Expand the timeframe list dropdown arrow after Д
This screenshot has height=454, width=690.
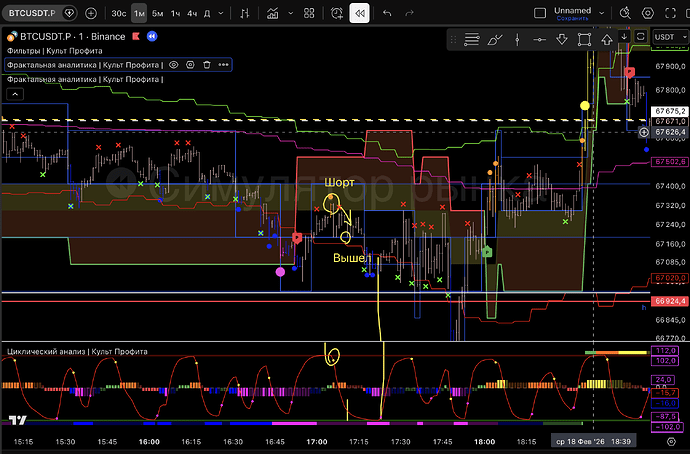[222, 13]
